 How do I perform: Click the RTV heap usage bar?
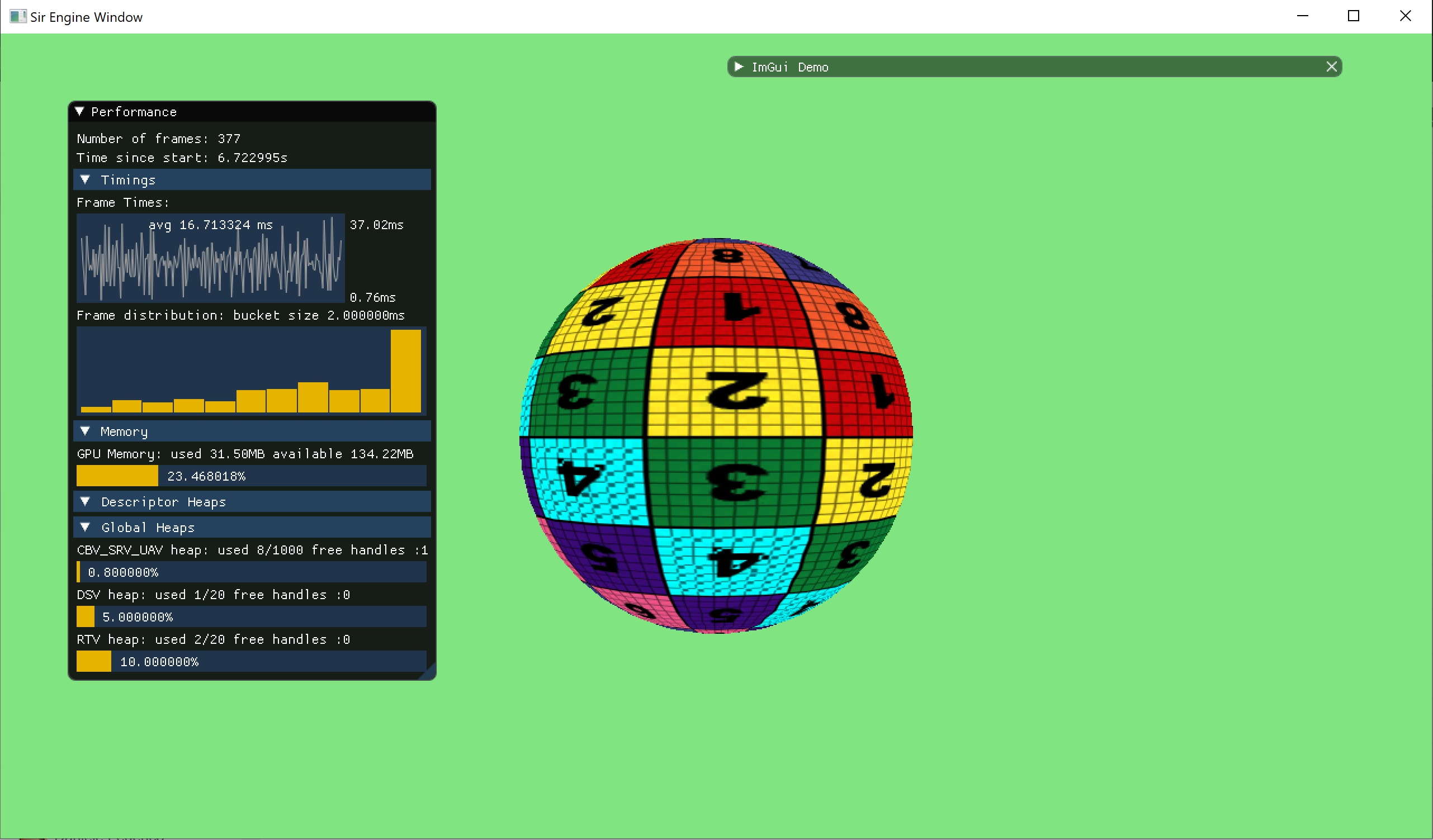pos(252,662)
